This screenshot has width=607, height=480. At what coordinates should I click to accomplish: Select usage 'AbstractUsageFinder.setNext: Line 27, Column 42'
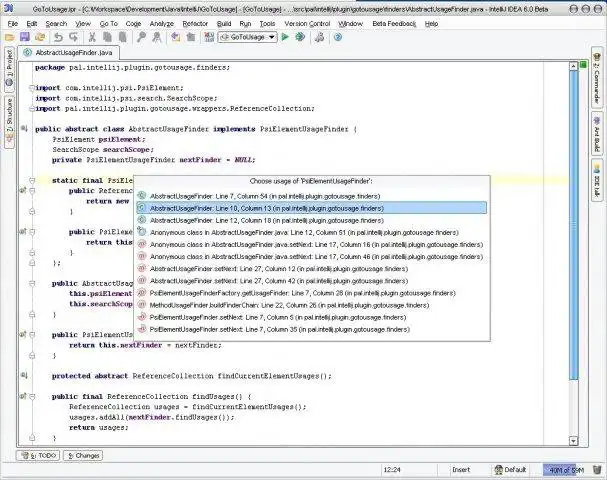click(312, 281)
